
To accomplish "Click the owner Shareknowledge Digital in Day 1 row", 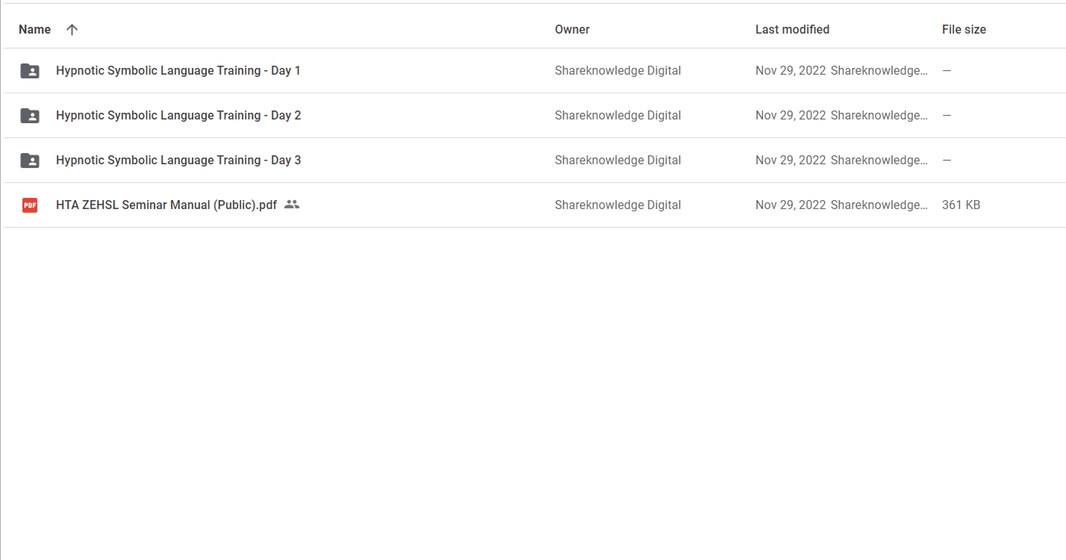I will pyautogui.click(x=617, y=71).
